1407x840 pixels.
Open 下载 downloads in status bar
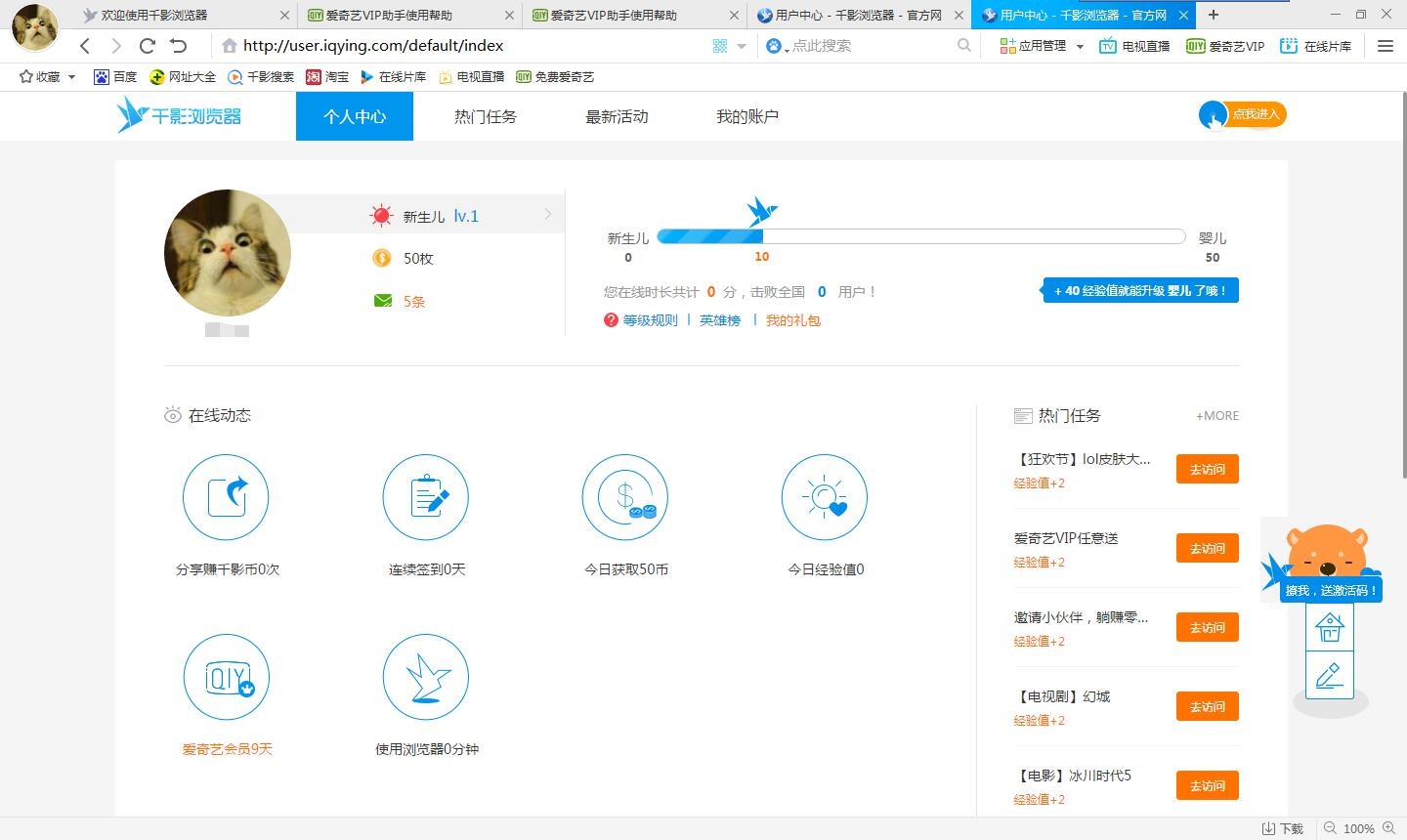click(x=1283, y=828)
